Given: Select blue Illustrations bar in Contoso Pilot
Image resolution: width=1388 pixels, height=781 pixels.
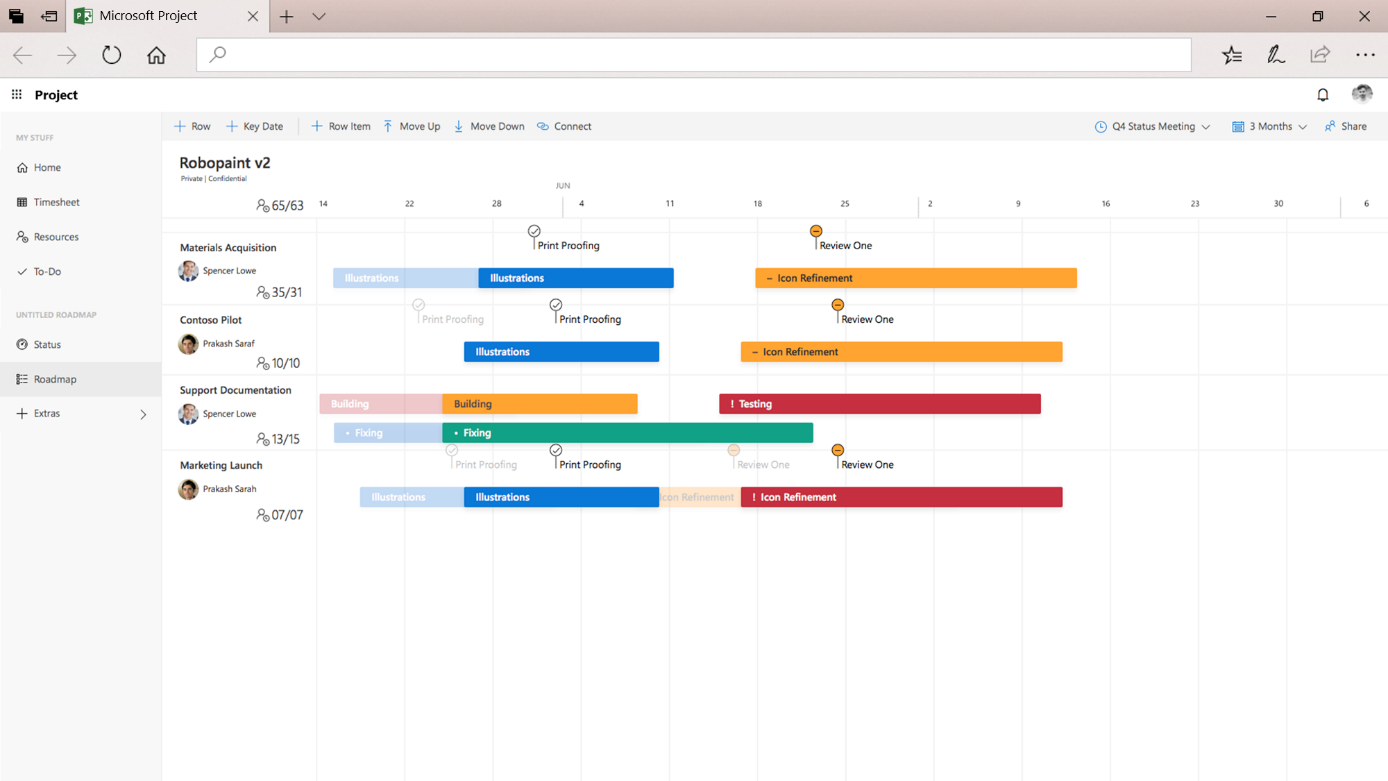Looking at the screenshot, I should pyautogui.click(x=561, y=352).
